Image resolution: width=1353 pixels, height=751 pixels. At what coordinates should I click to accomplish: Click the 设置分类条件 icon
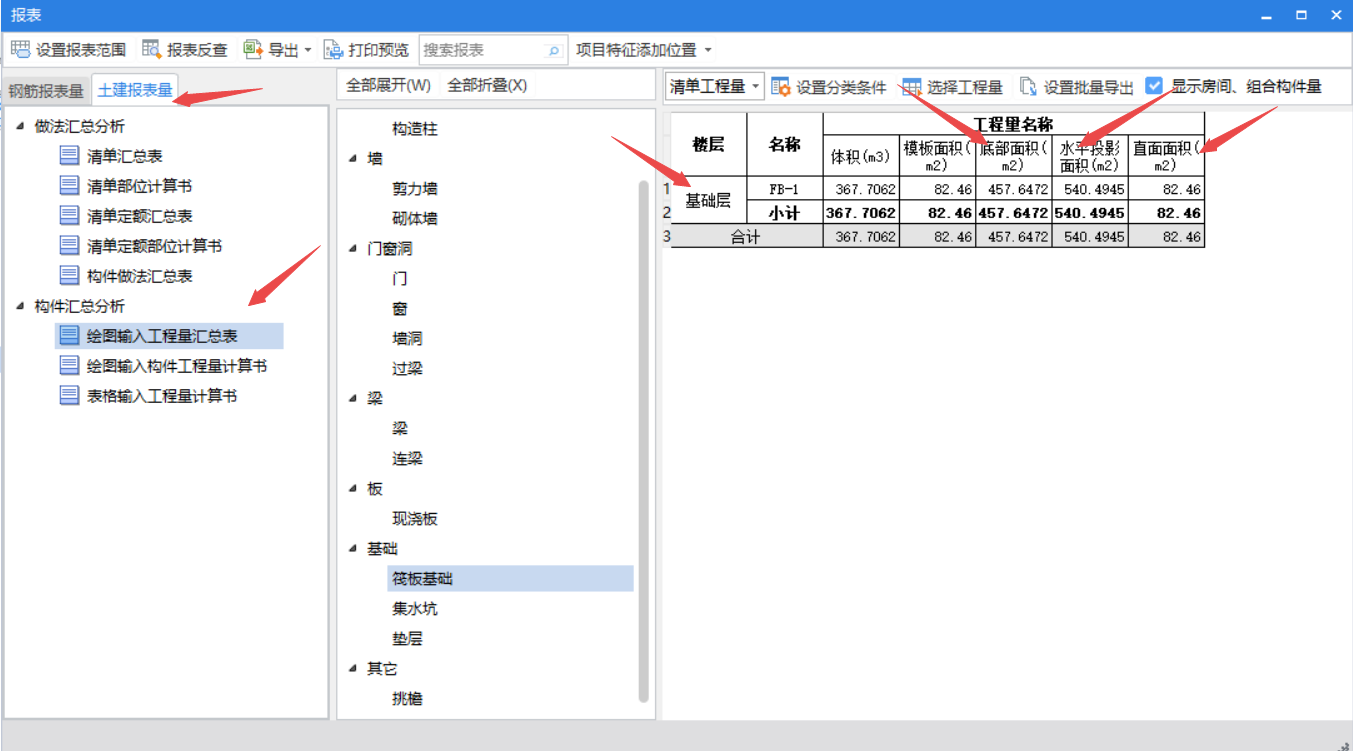[781, 87]
